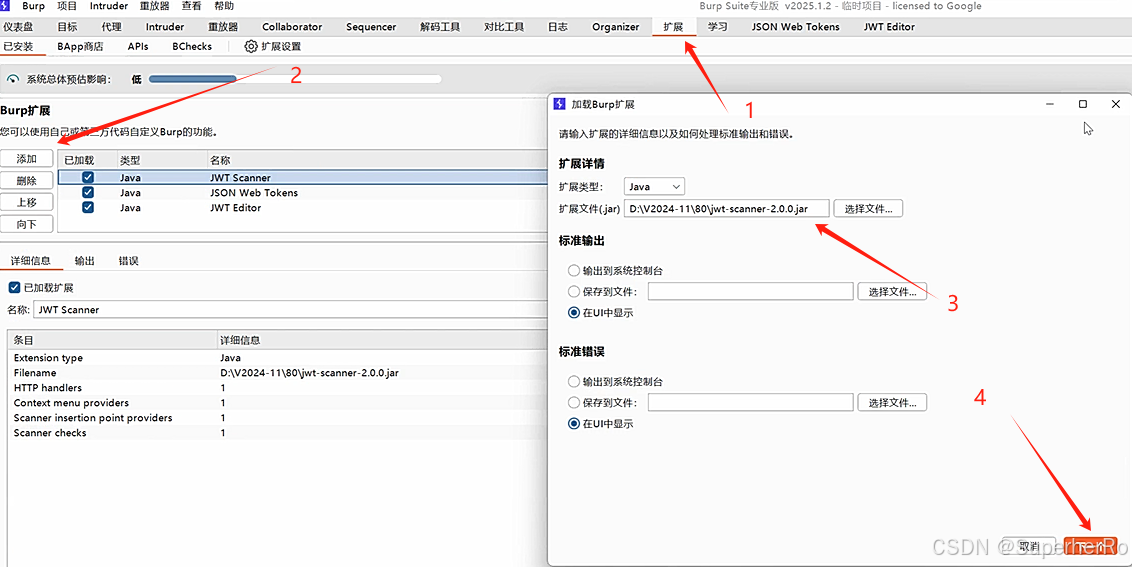The width and height of the screenshot is (1132, 567).
Task: Select 输出到系统控制台 under 标准错误
Action: point(574,381)
